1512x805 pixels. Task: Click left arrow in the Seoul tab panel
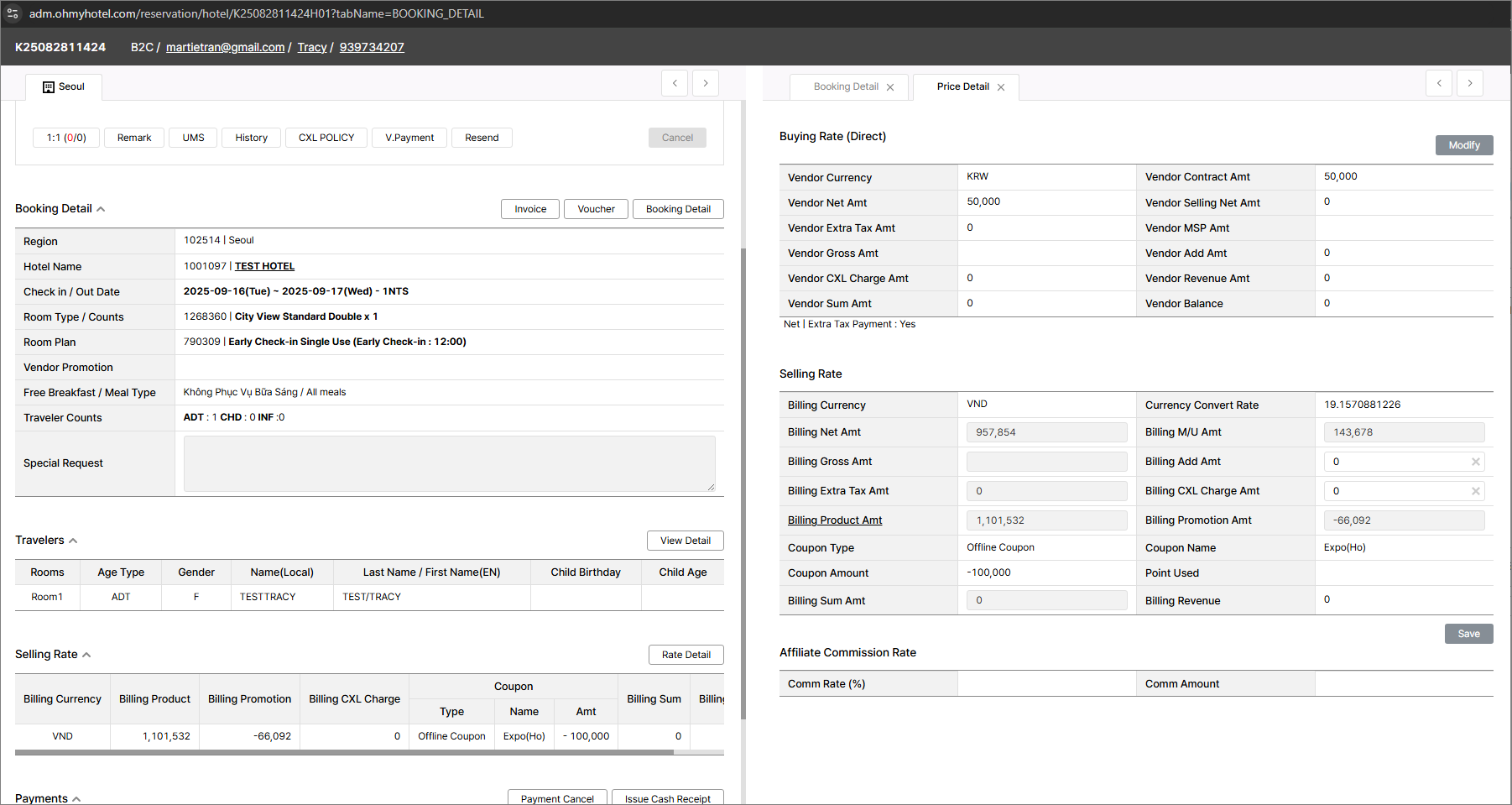click(675, 83)
